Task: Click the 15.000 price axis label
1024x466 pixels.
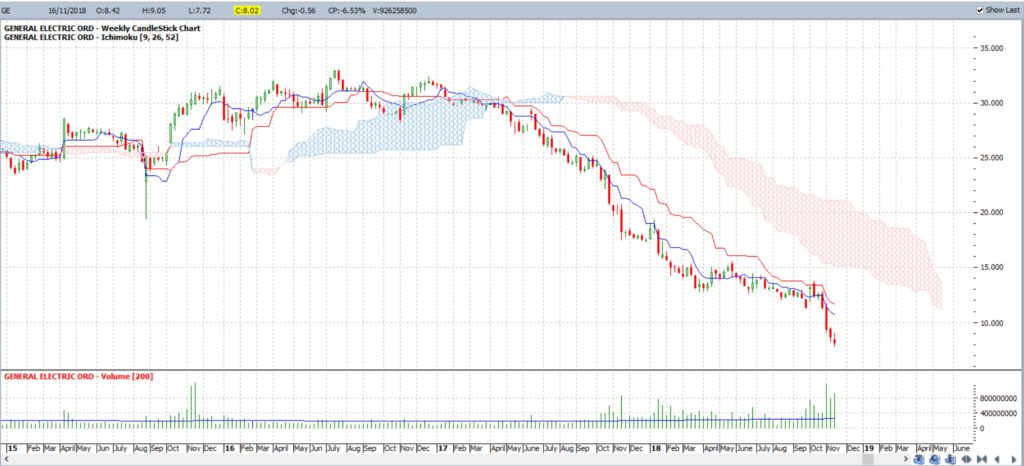Action: (x=990, y=268)
